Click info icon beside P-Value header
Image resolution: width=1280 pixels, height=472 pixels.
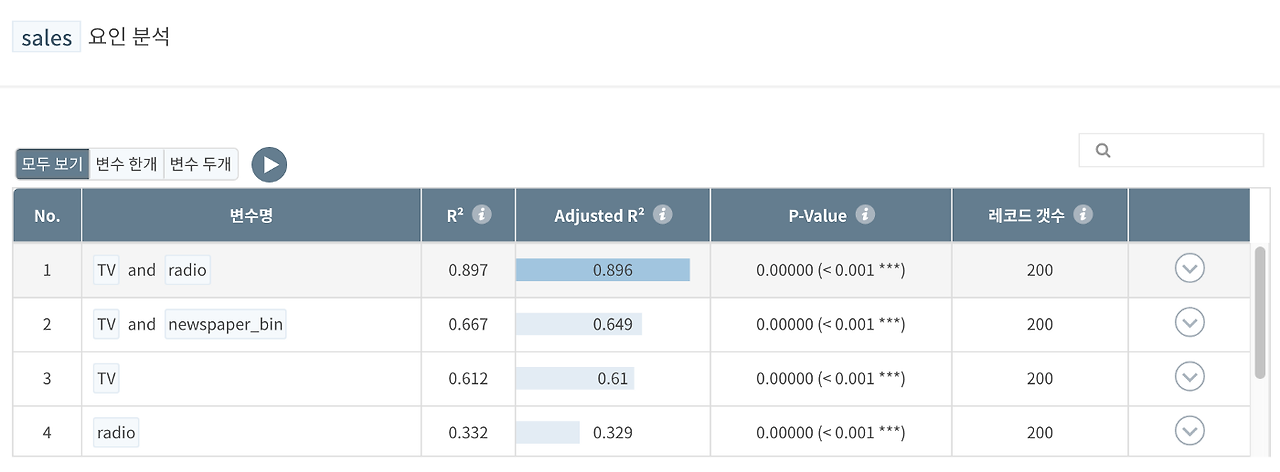(x=866, y=215)
